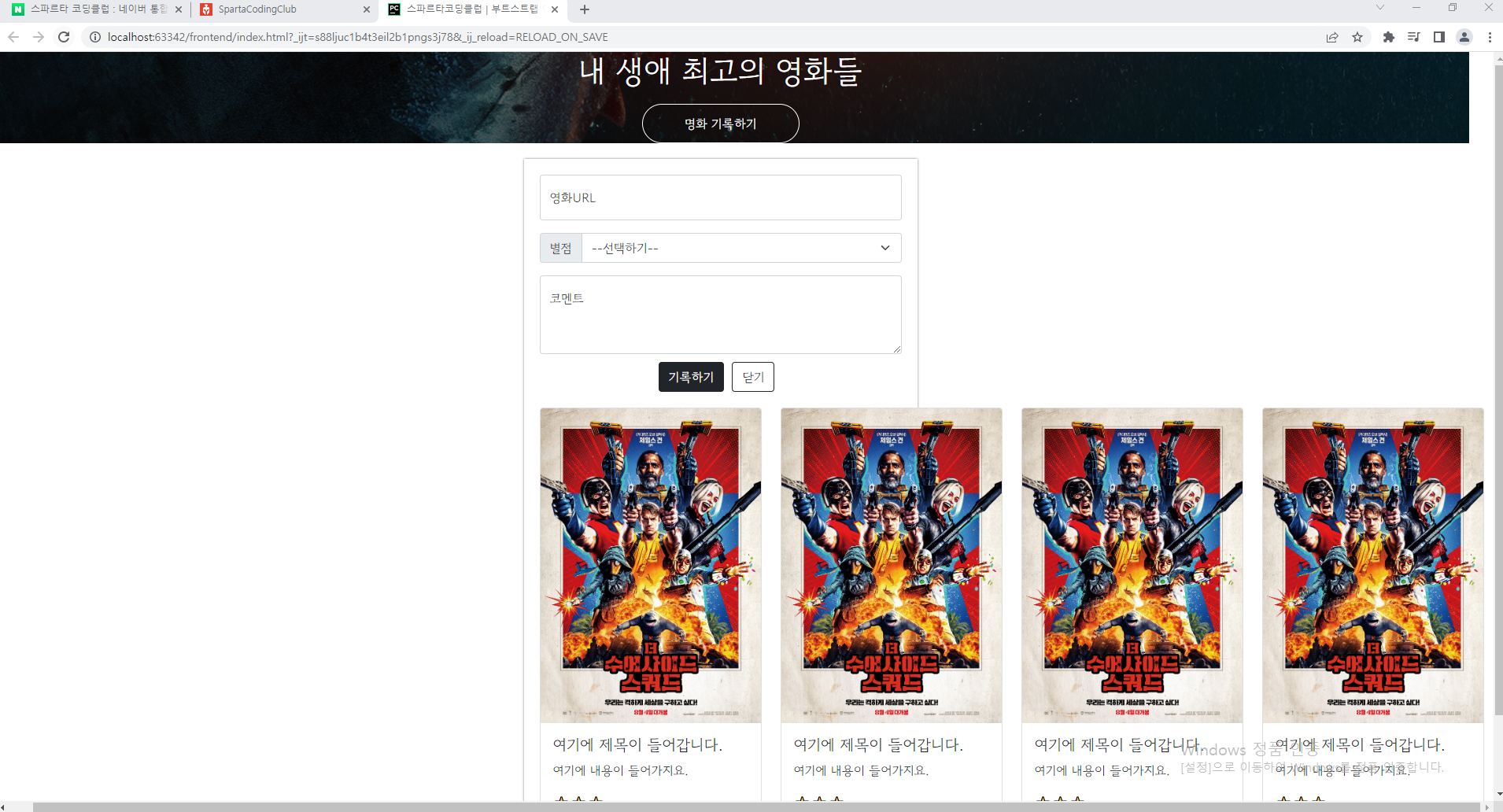Focus the 코멘트 text area
Image resolution: width=1503 pixels, height=812 pixels.
point(721,315)
